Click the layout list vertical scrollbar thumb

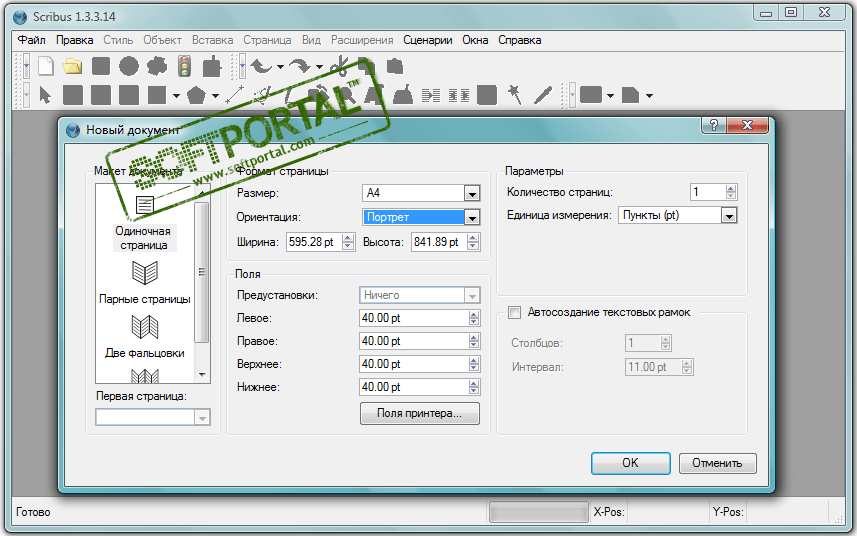tap(202, 272)
